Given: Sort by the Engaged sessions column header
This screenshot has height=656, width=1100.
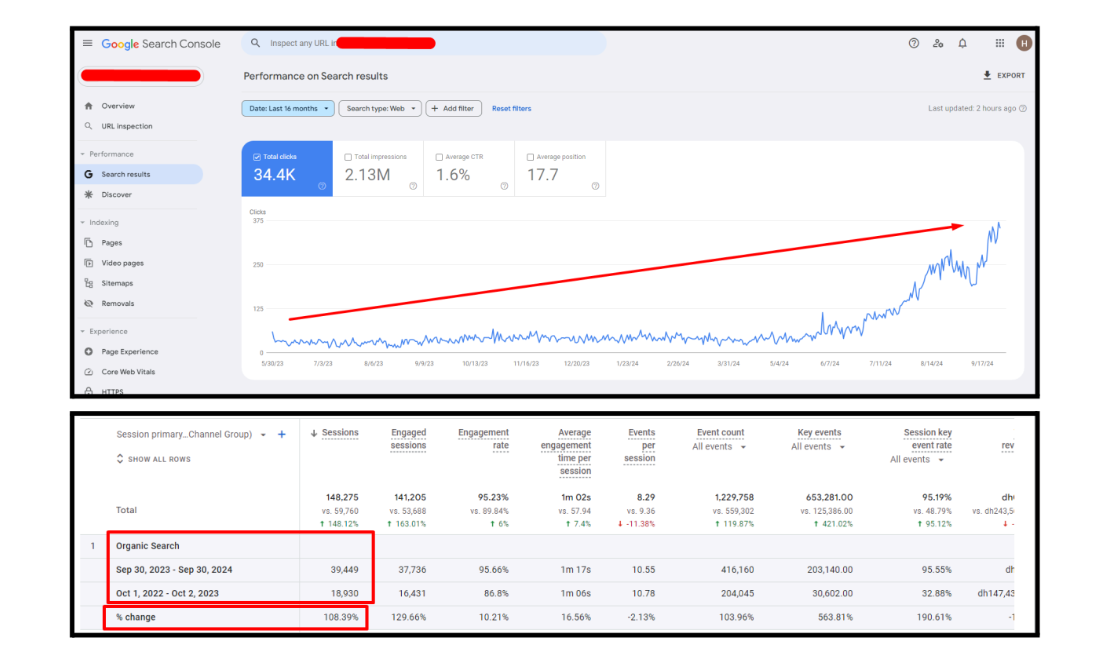Looking at the screenshot, I should (x=408, y=439).
